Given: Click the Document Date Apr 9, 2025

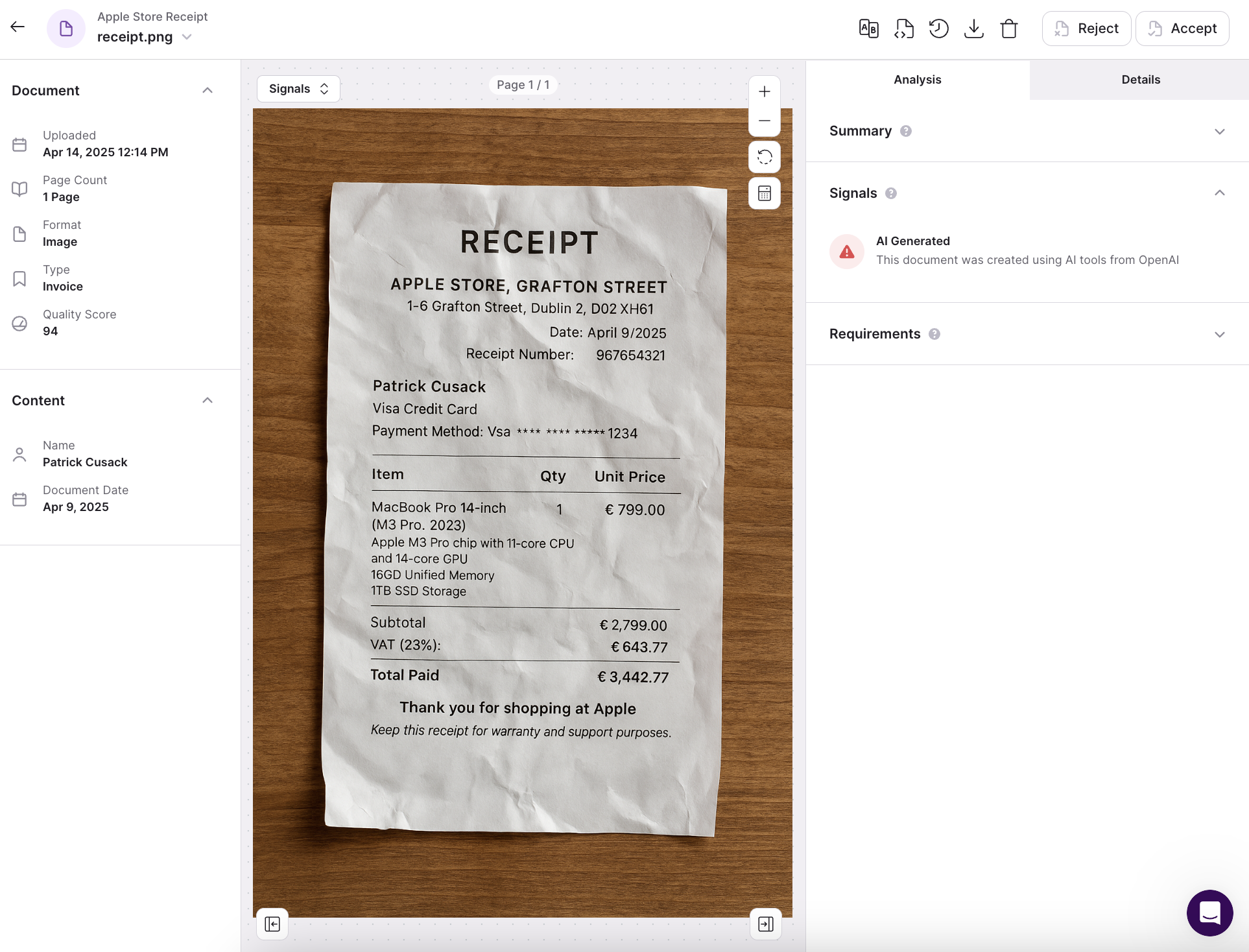Looking at the screenshot, I should 76,507.
